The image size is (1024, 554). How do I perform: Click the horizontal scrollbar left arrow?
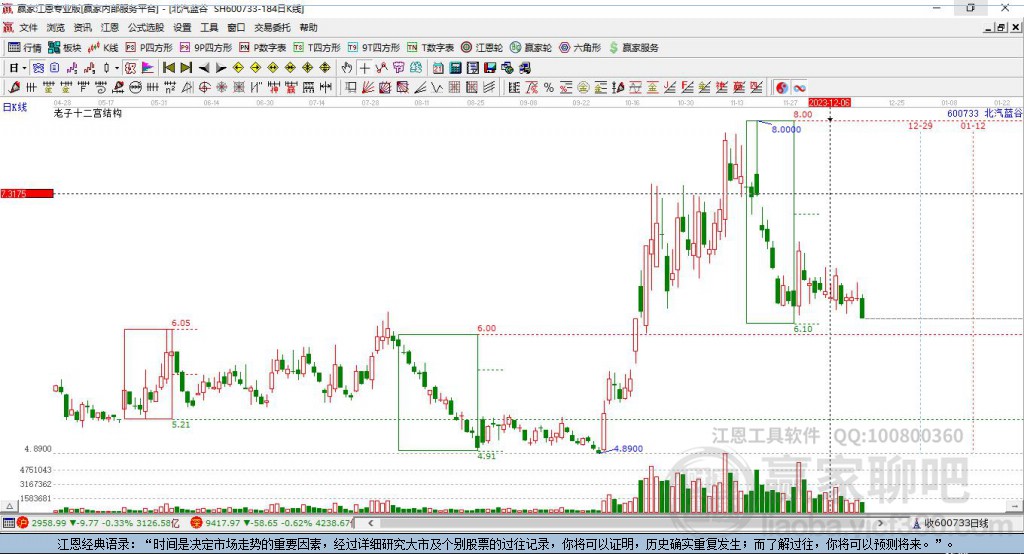(x=370, y=523)
